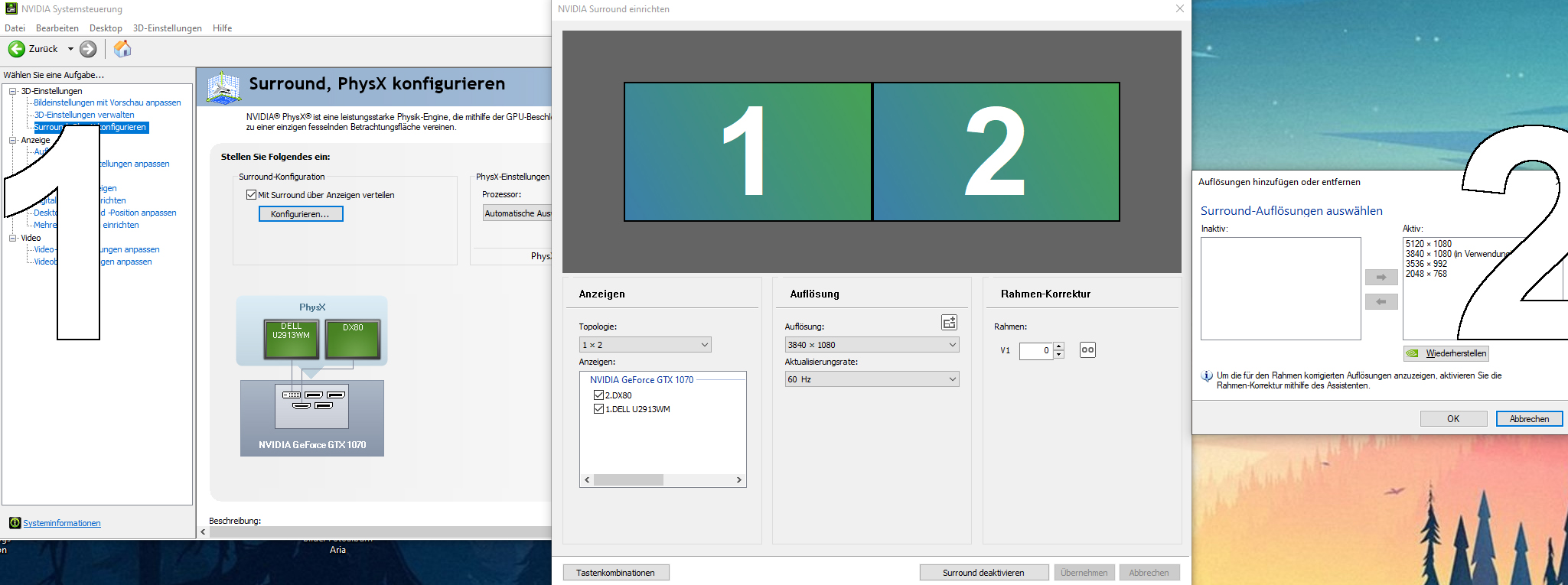The width and height of the screenshot is (1568, 585).
Task: Select 3840 × 1080 resolution in Aktiv list
Action: point(1458,254)
